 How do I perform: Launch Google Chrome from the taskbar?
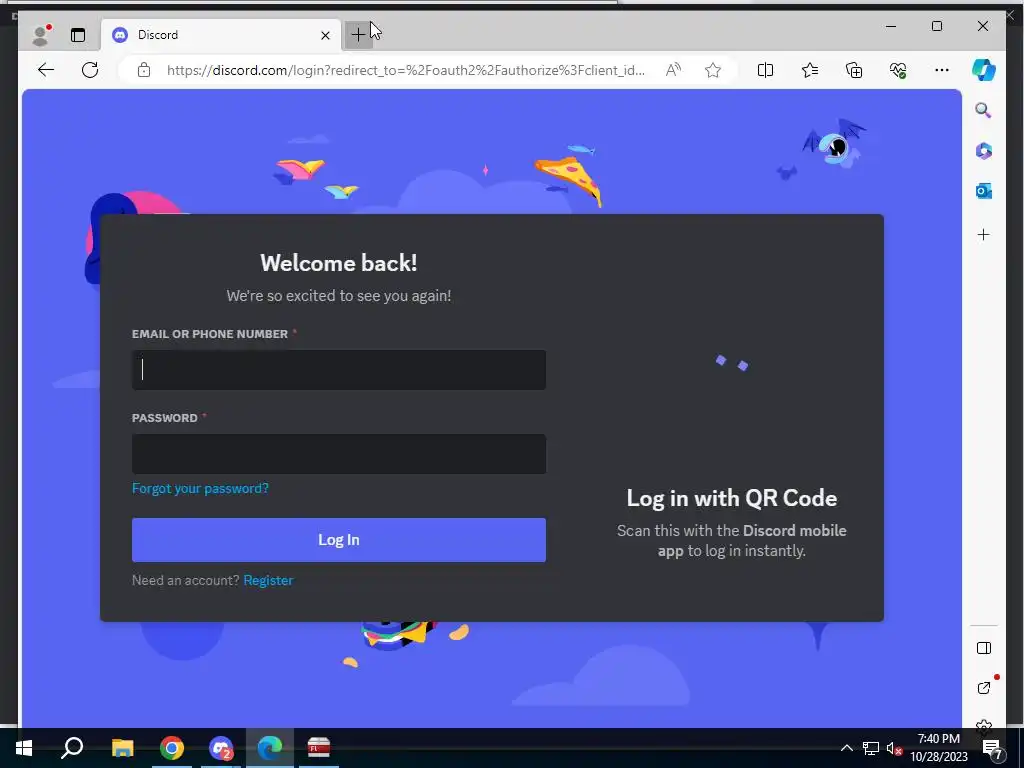pos(172,748)
